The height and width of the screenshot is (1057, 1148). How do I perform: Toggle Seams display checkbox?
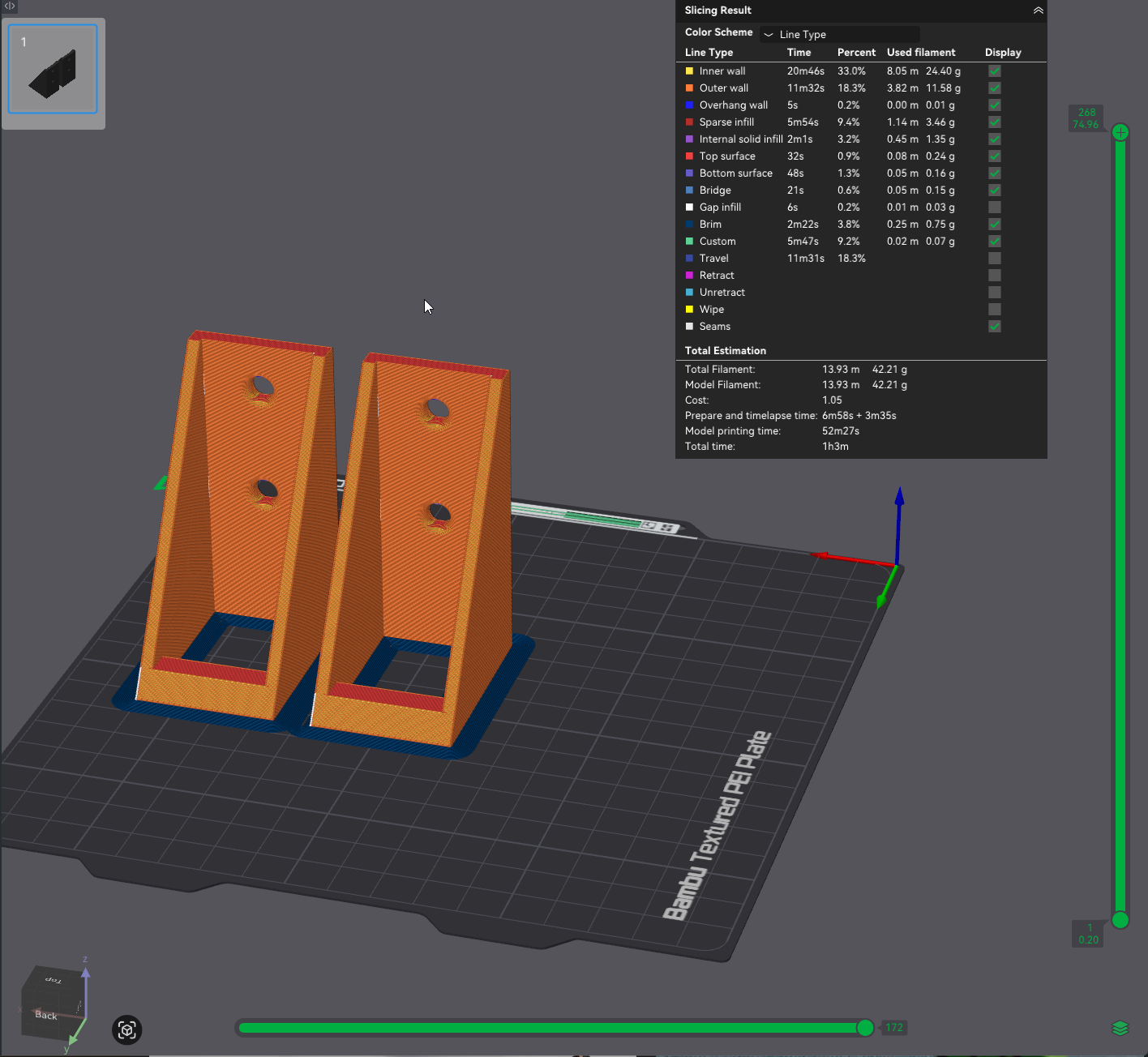(x=995, y=327)
